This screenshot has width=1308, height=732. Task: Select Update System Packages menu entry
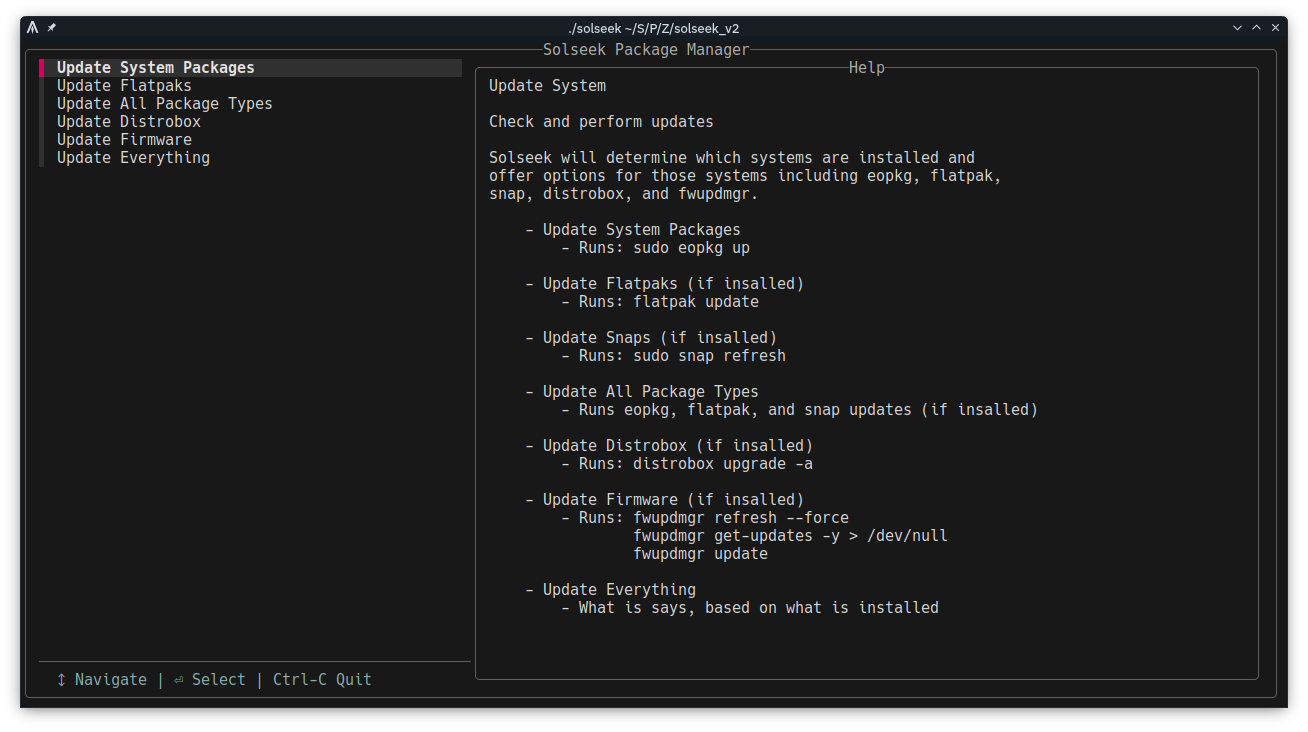(155, 68)
